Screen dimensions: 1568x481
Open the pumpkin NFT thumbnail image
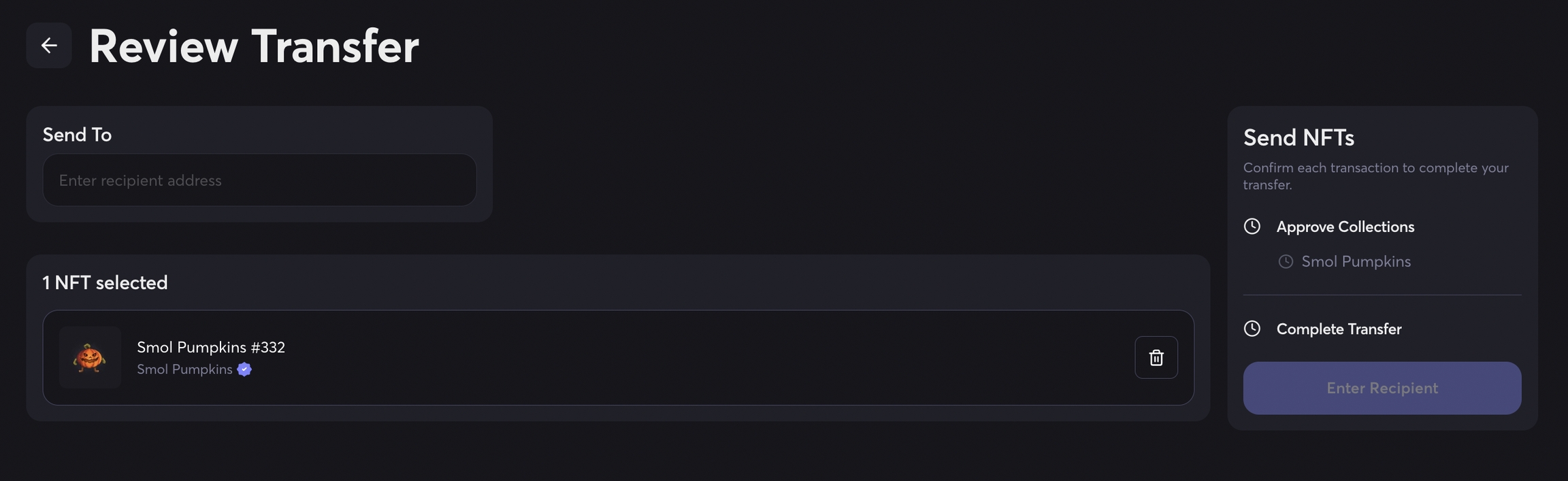[x=90, y=357]
